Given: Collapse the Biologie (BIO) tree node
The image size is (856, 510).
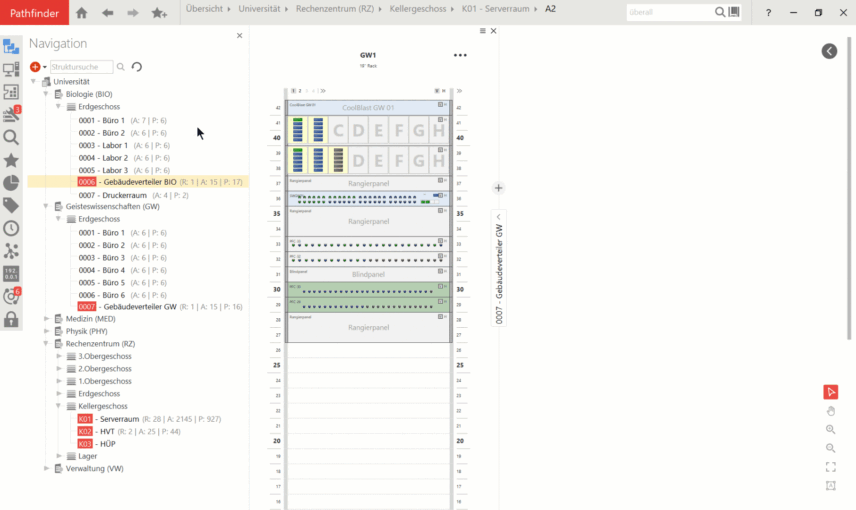Looking at the screenshot, I should pyautogui.click(x=46, y=94).
